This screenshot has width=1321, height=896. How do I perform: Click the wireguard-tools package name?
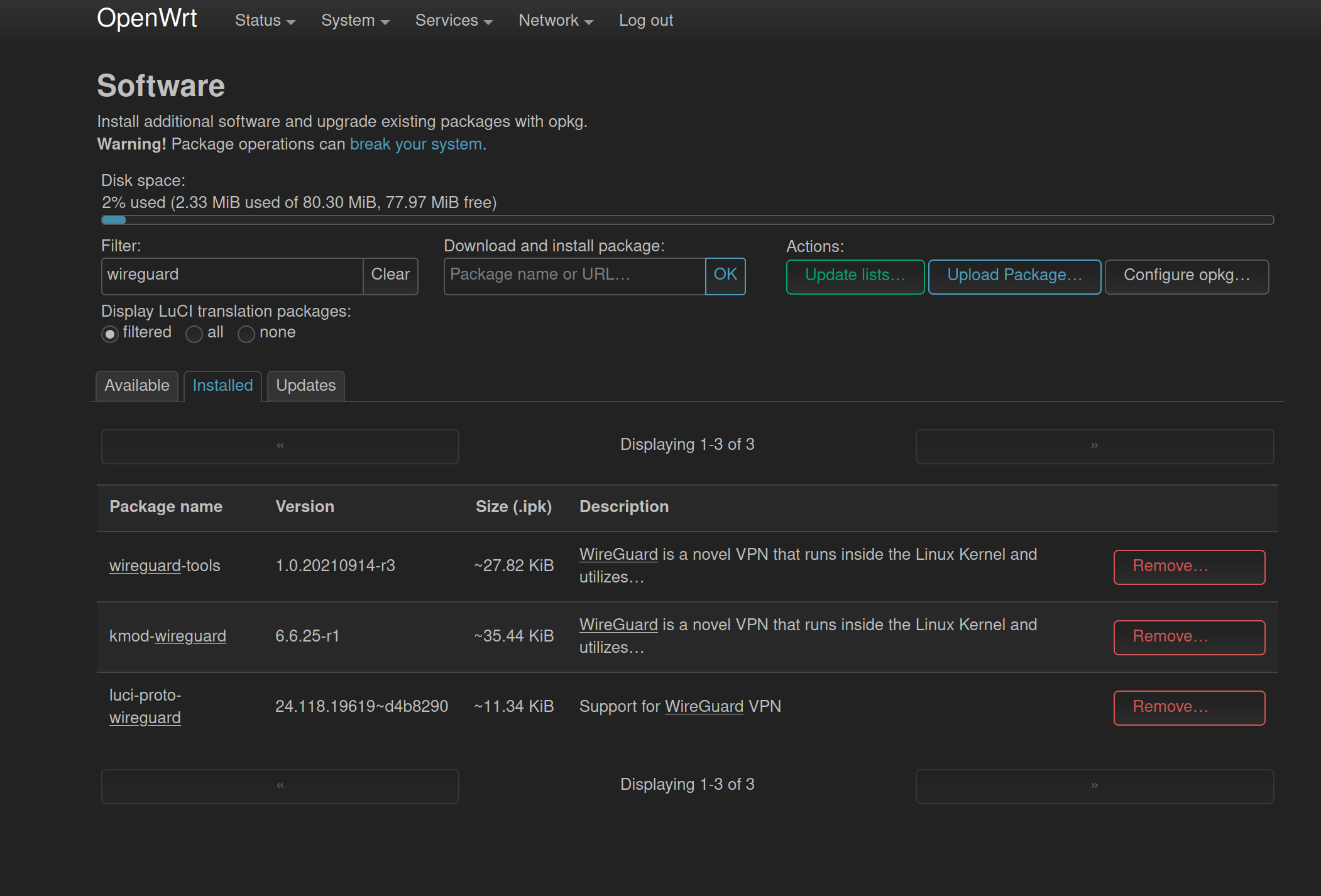pos(165,566)
